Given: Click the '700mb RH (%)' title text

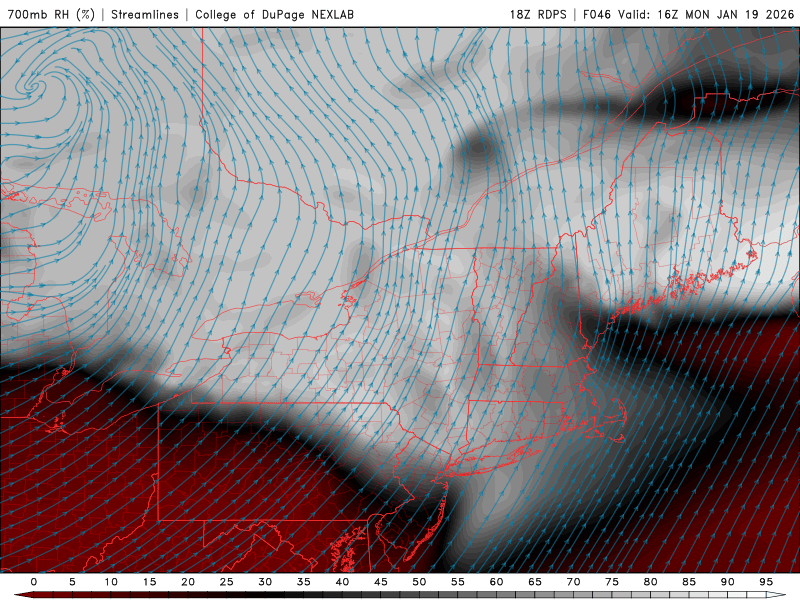Looking at the screenshot, I should pyautogui.click(x=51, y=14).
